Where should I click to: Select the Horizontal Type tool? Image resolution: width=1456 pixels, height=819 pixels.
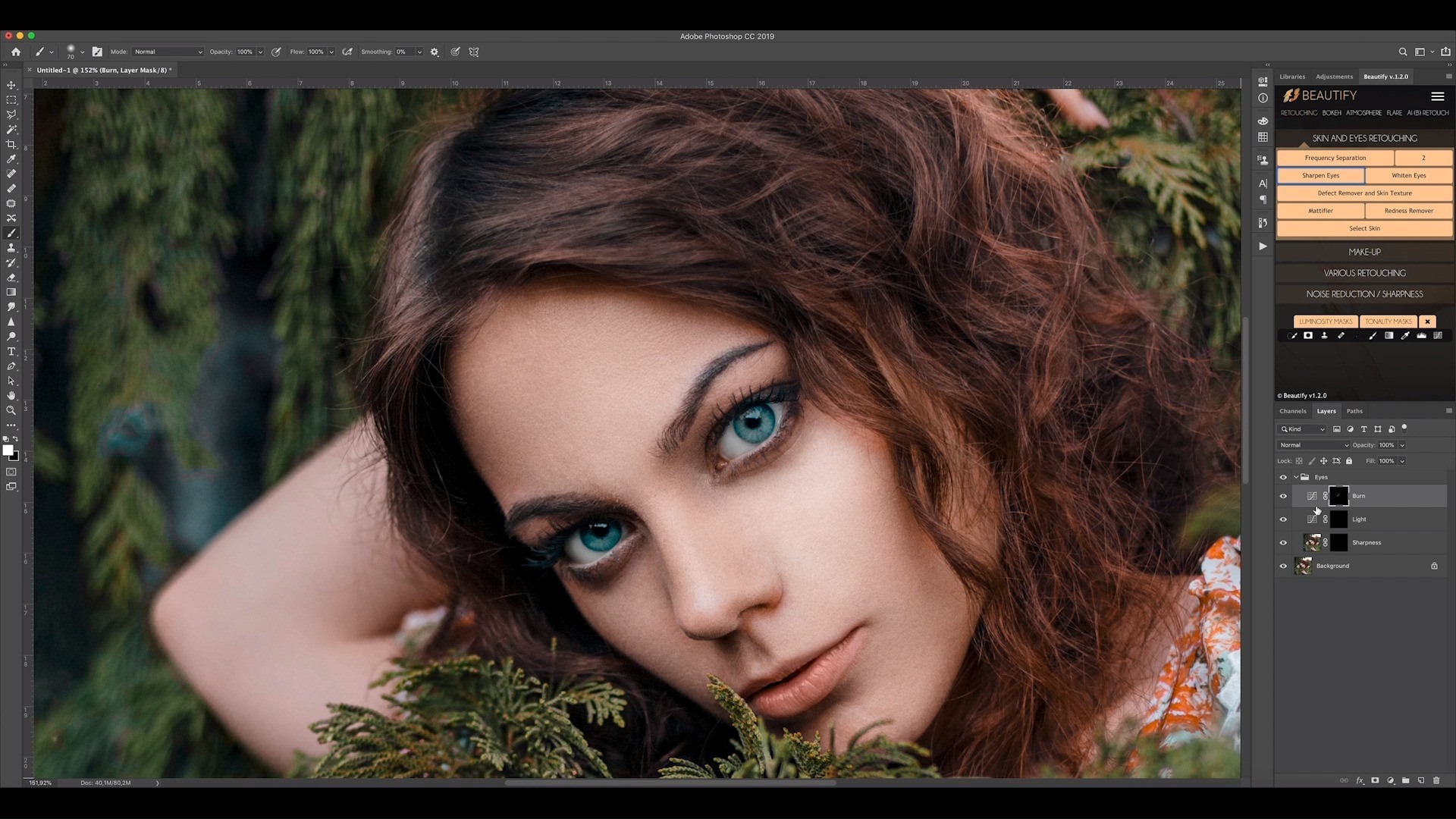(x=11, y=352)
